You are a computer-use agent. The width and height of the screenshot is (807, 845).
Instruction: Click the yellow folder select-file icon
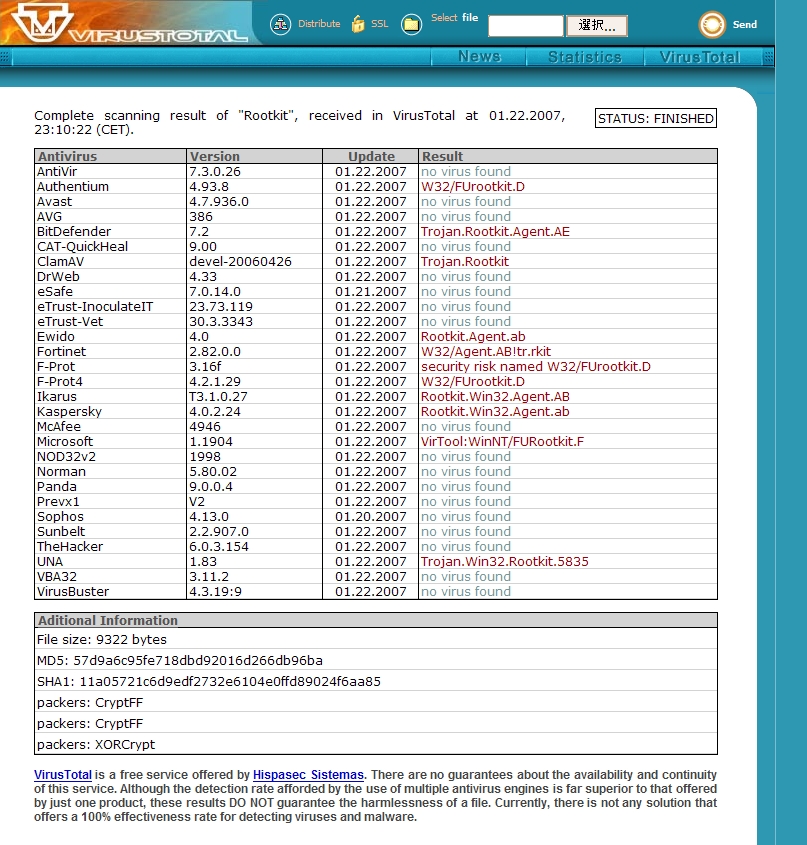(411, 24)
